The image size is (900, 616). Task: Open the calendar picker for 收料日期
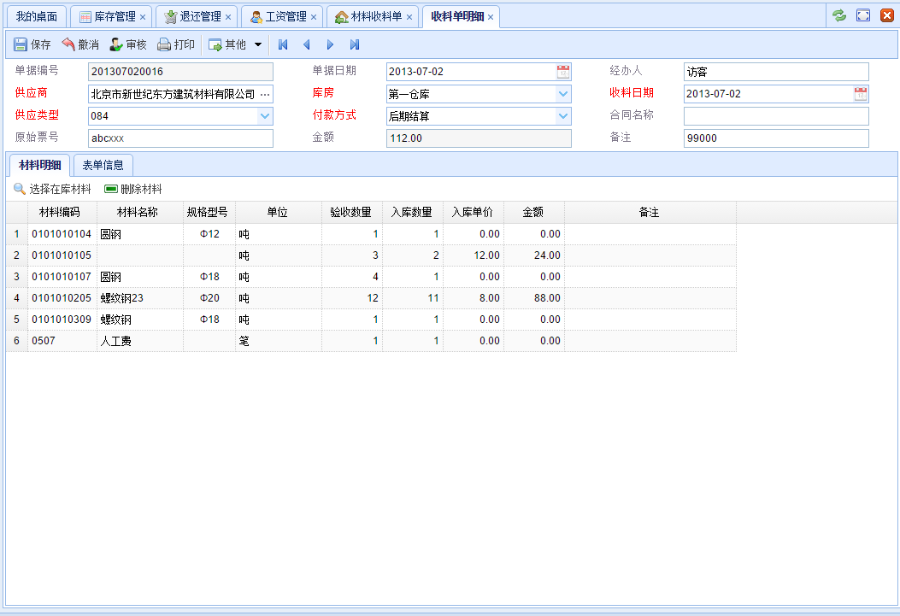[x=861, y=94]
